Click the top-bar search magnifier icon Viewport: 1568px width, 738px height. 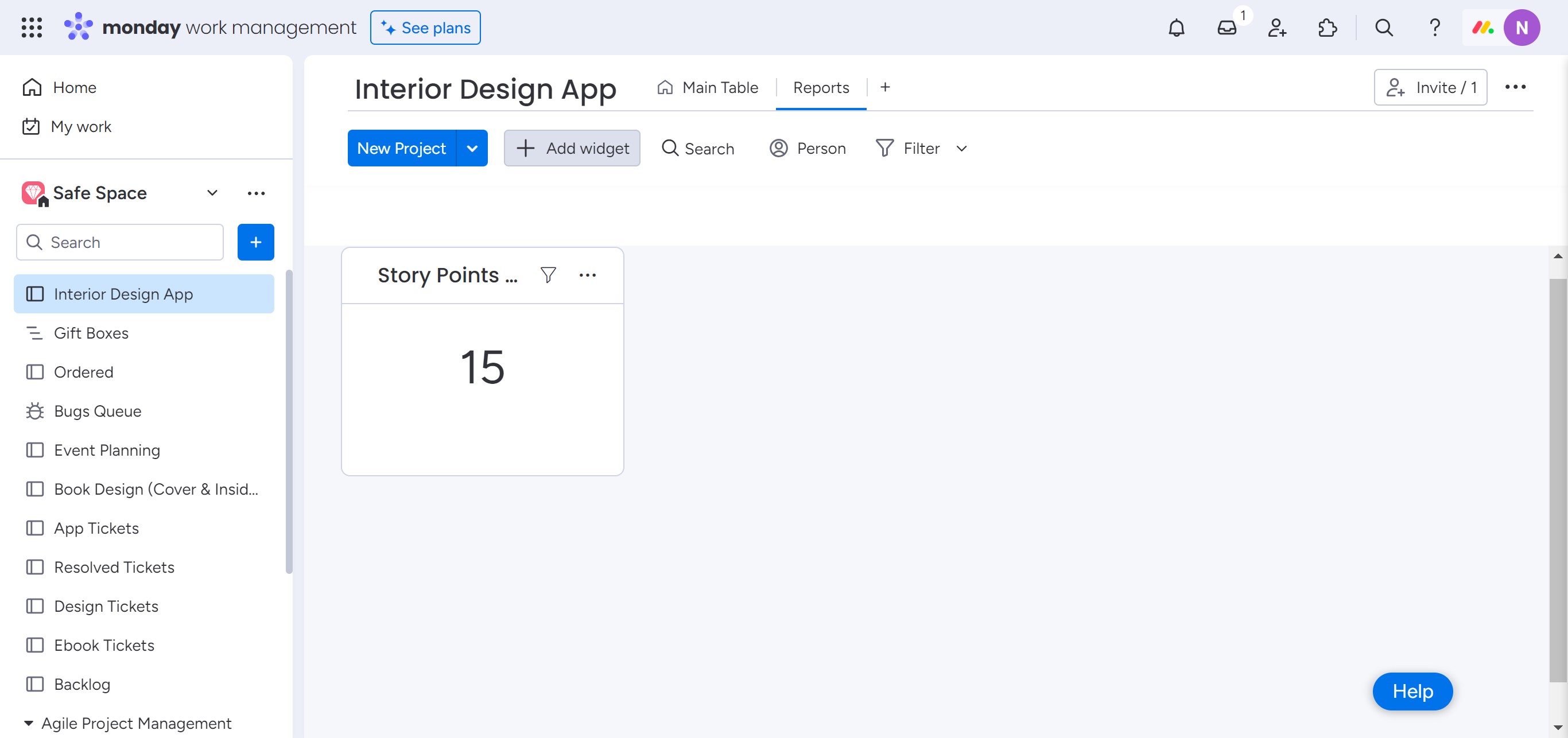1384,28
